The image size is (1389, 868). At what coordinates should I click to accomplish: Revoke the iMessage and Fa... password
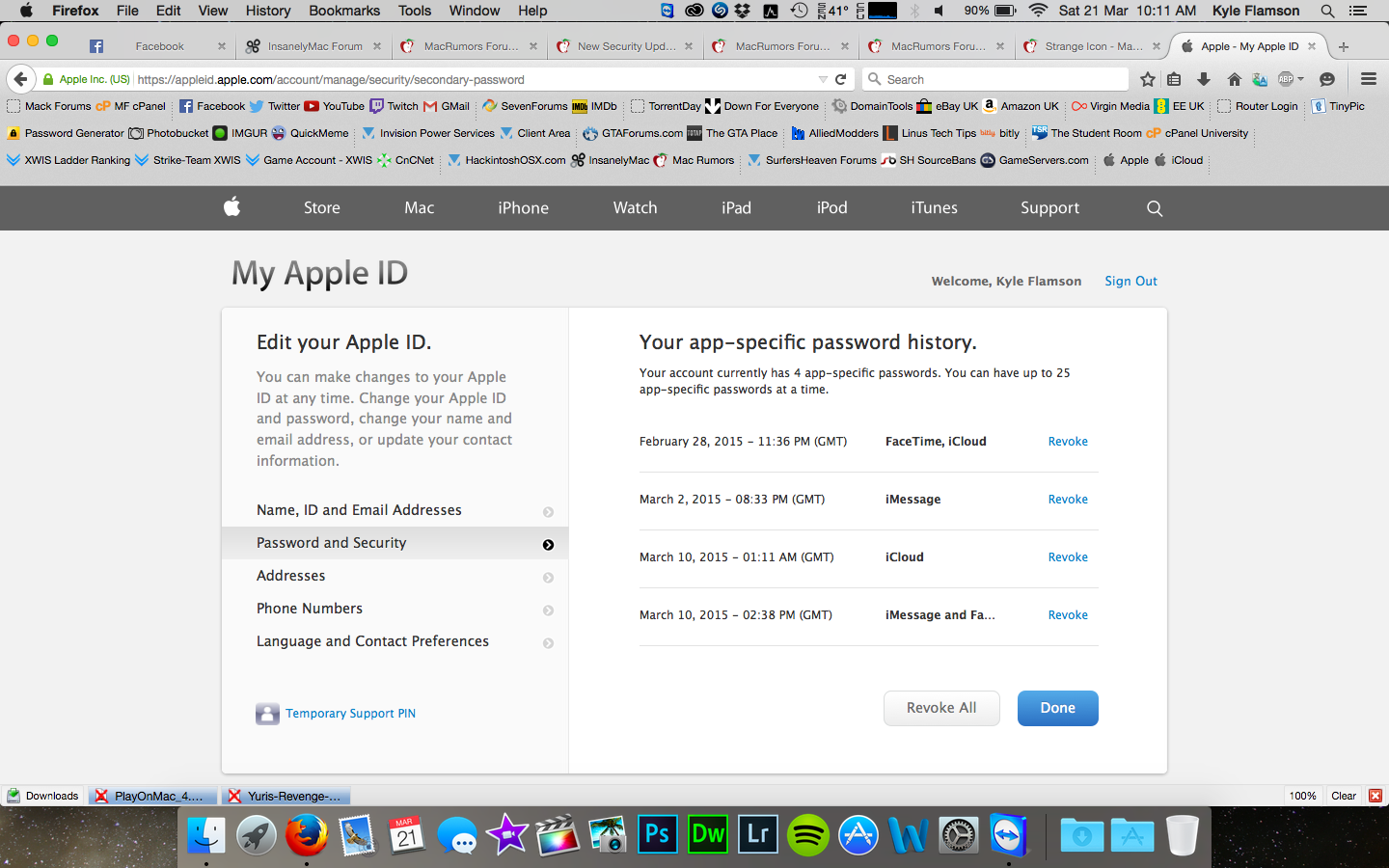1068,615
